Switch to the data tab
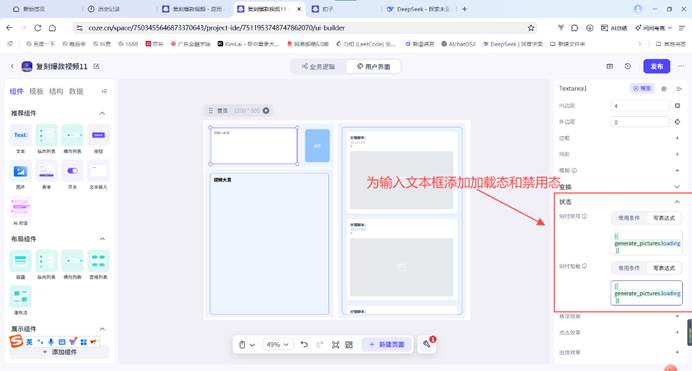This screenshot has width=692, height=371. click(76, 91)
